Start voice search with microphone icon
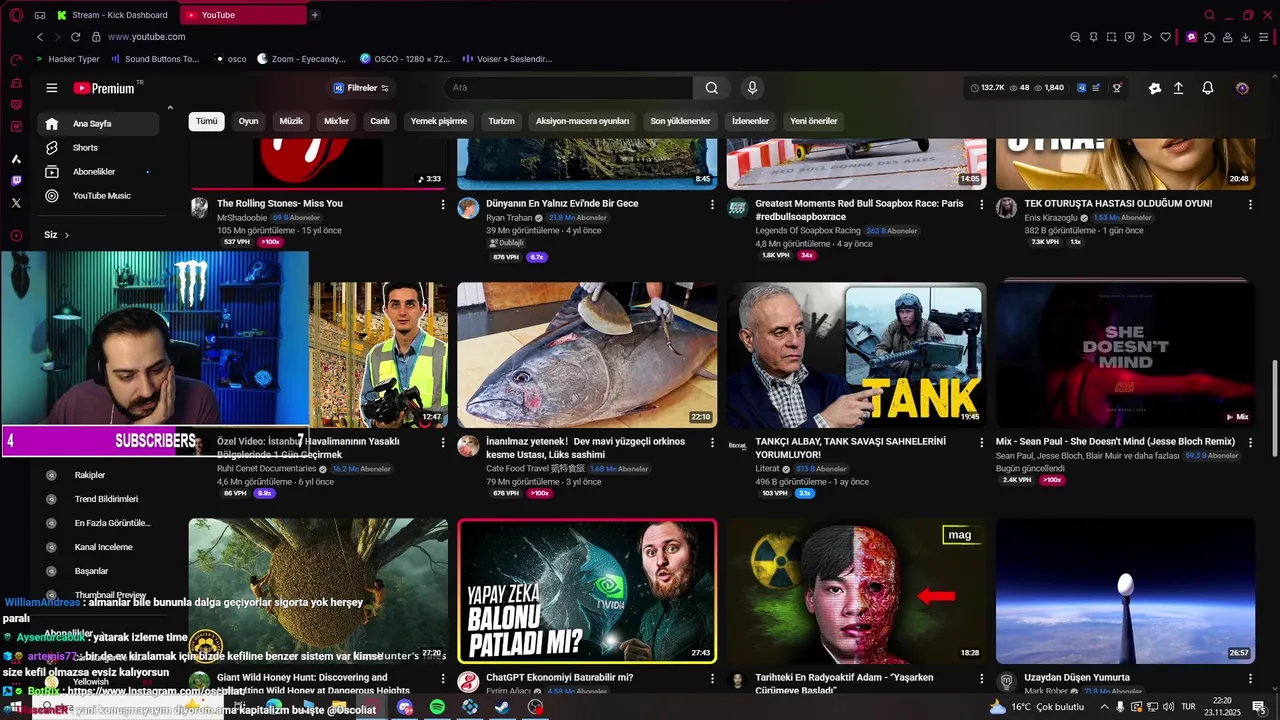 (x=752, y=88)
